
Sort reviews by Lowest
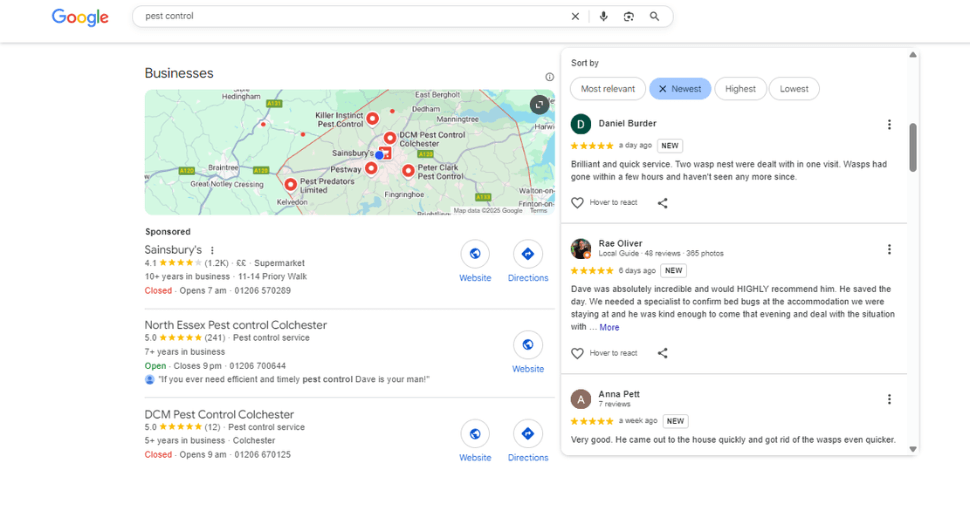[794, 89]
